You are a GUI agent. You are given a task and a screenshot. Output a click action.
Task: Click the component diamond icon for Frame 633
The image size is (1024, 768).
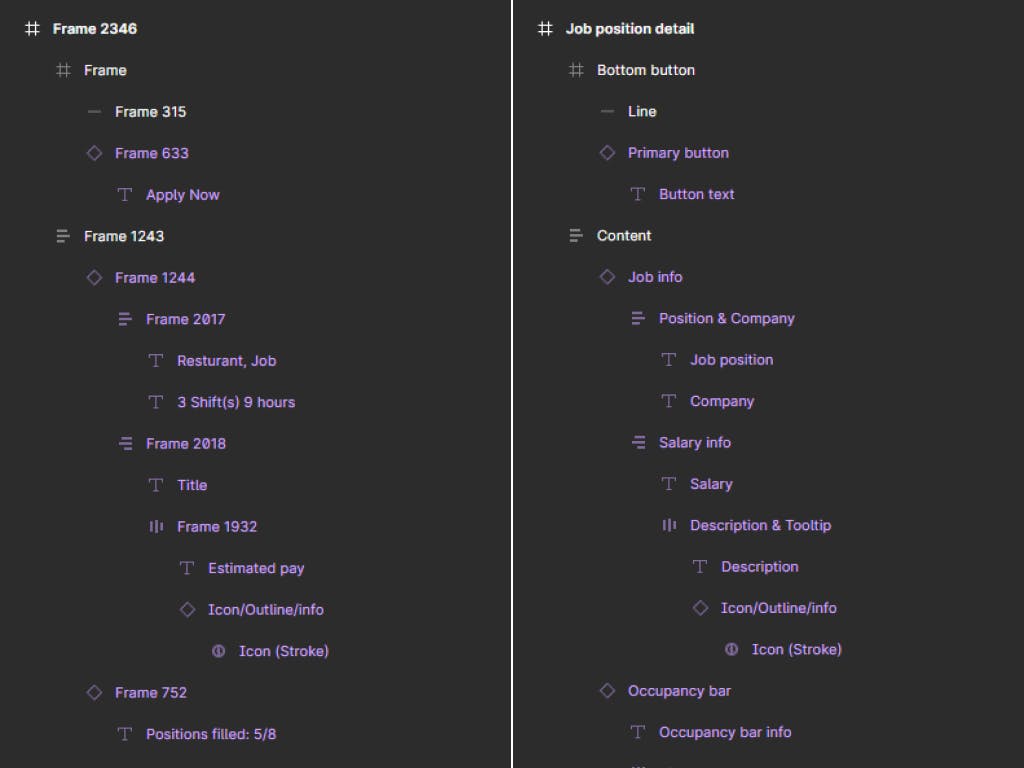point(94,153)
